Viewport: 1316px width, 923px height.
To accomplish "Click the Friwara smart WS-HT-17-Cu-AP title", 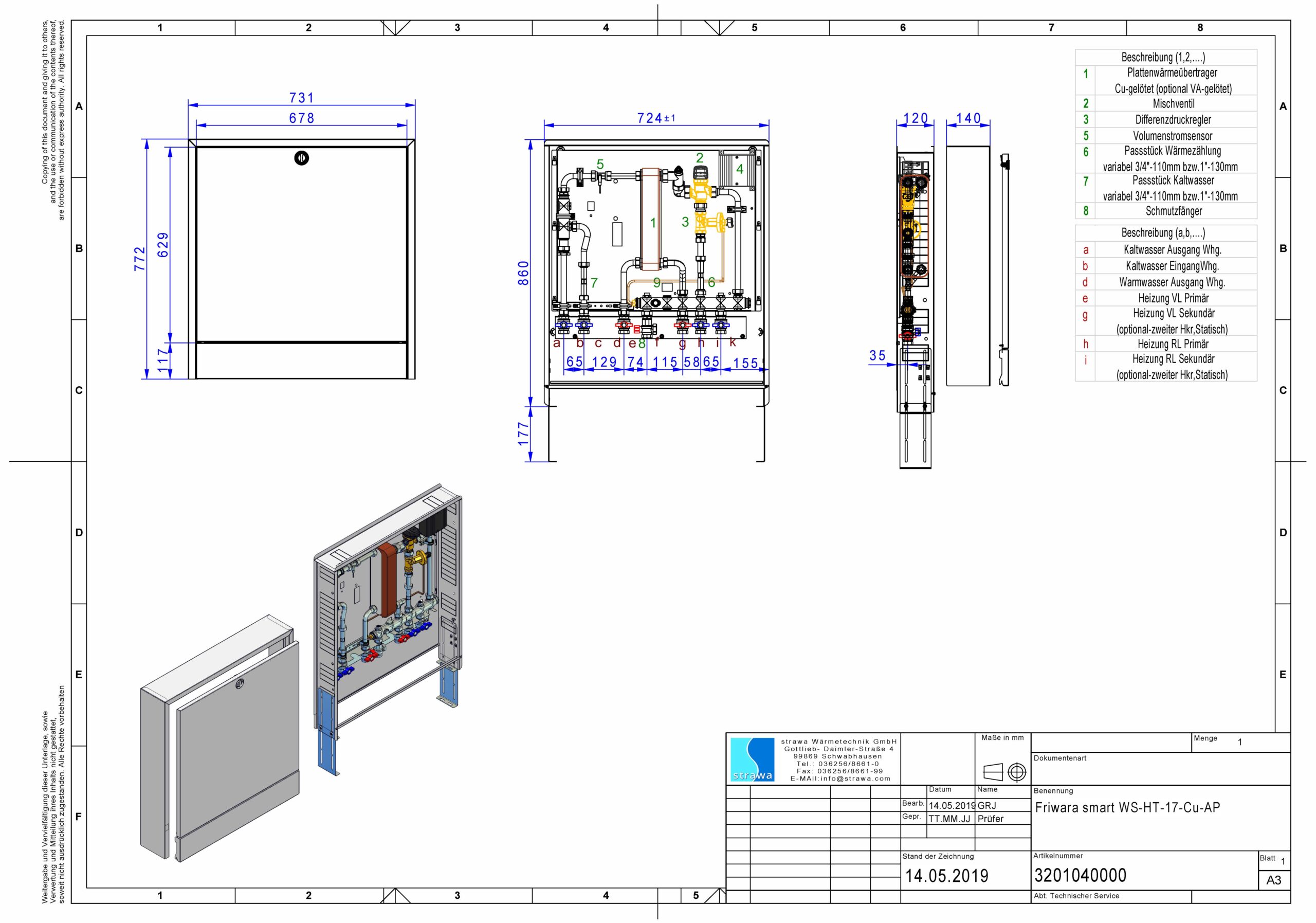I will click(x=1127, y=807).
